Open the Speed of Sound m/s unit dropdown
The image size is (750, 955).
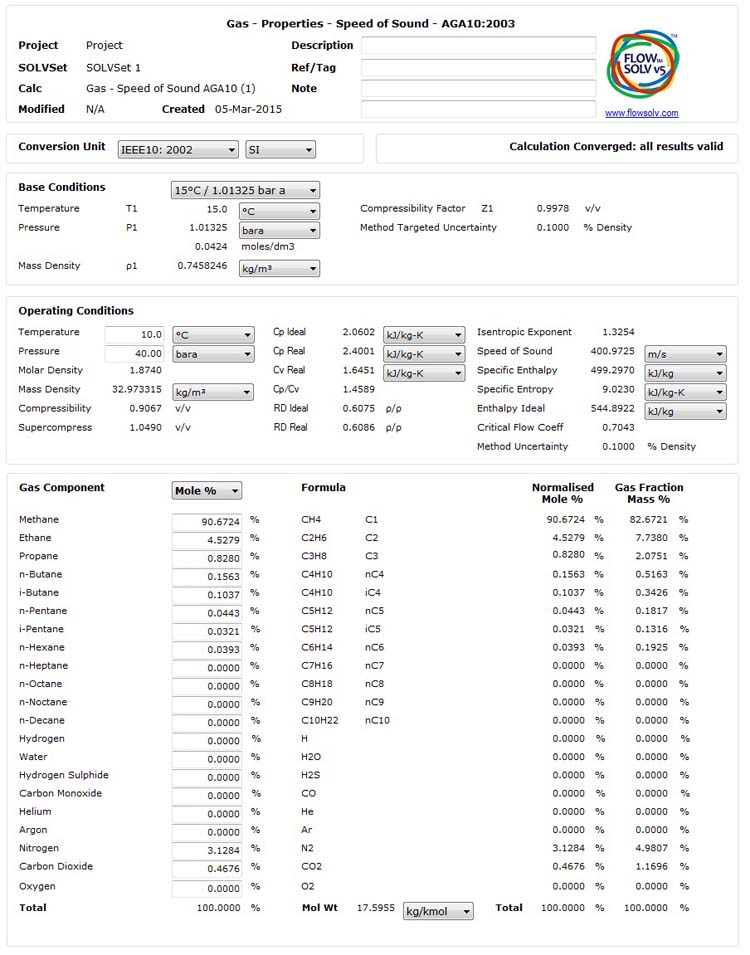coord(685,354)
